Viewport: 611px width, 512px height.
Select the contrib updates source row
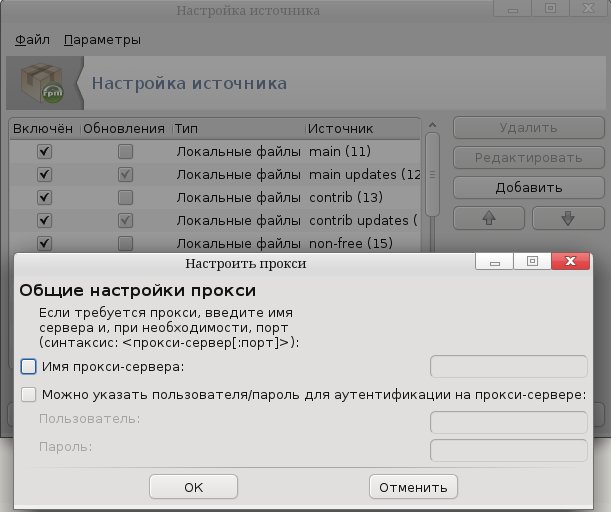point(215,221)
